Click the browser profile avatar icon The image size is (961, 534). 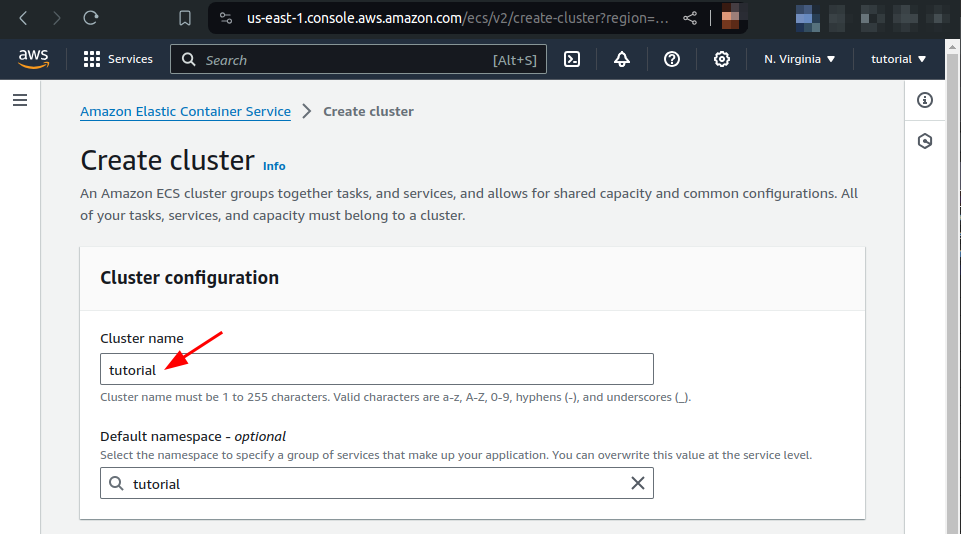[730, 17]
